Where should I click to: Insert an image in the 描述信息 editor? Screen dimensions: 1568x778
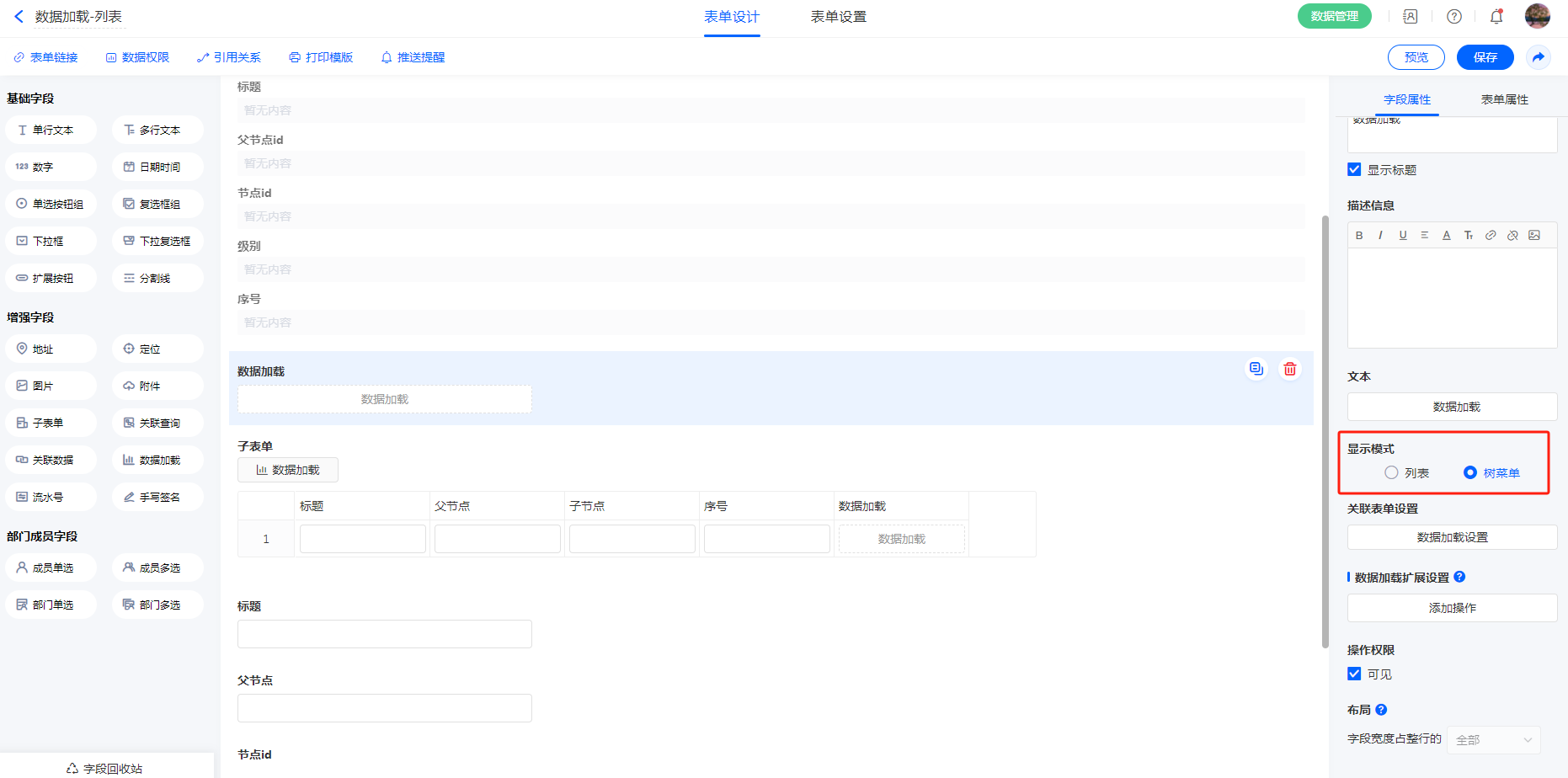click(x=1534, y=236)
